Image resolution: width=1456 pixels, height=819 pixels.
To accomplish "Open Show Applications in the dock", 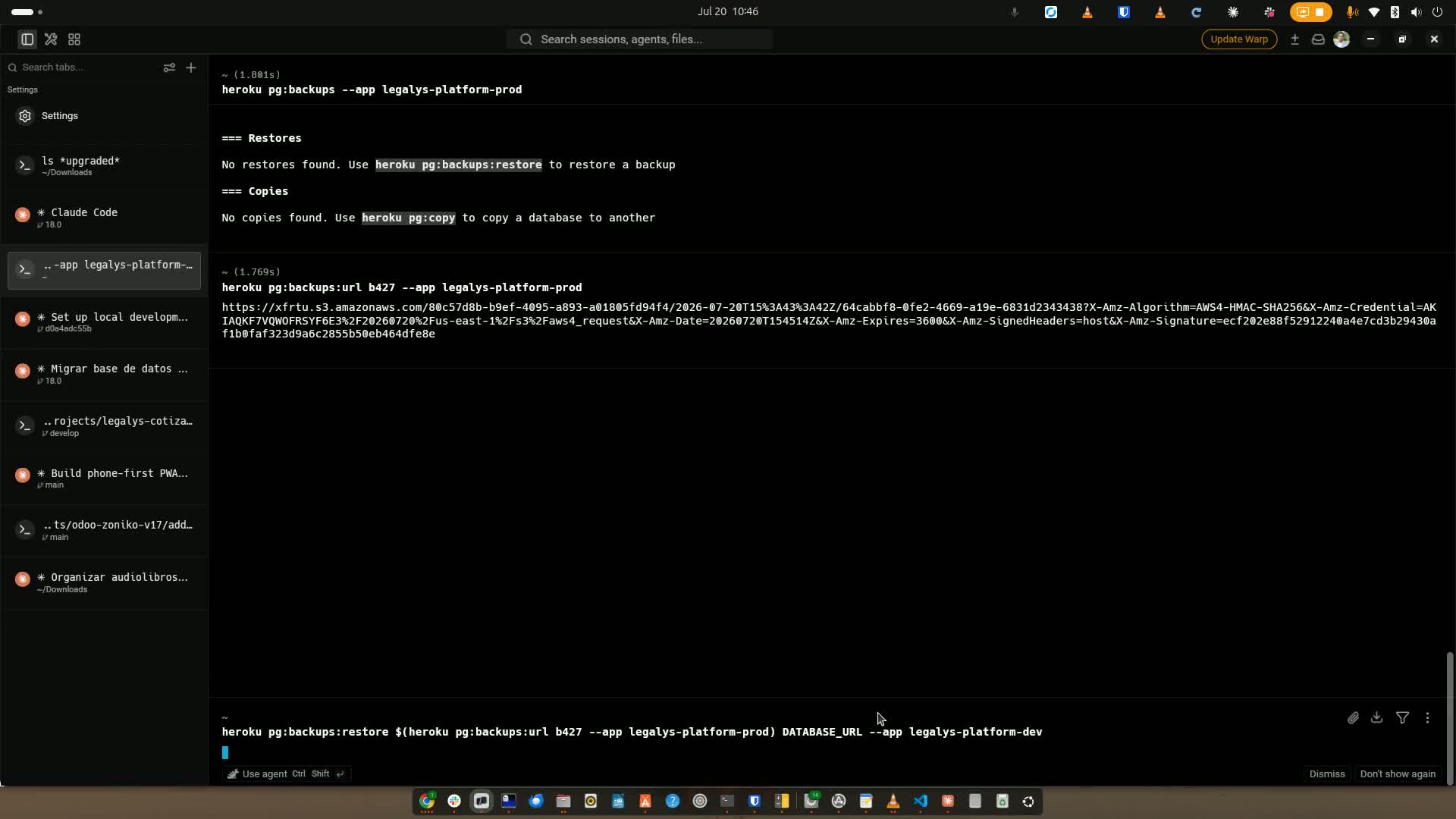I will tap(1028, 801).
